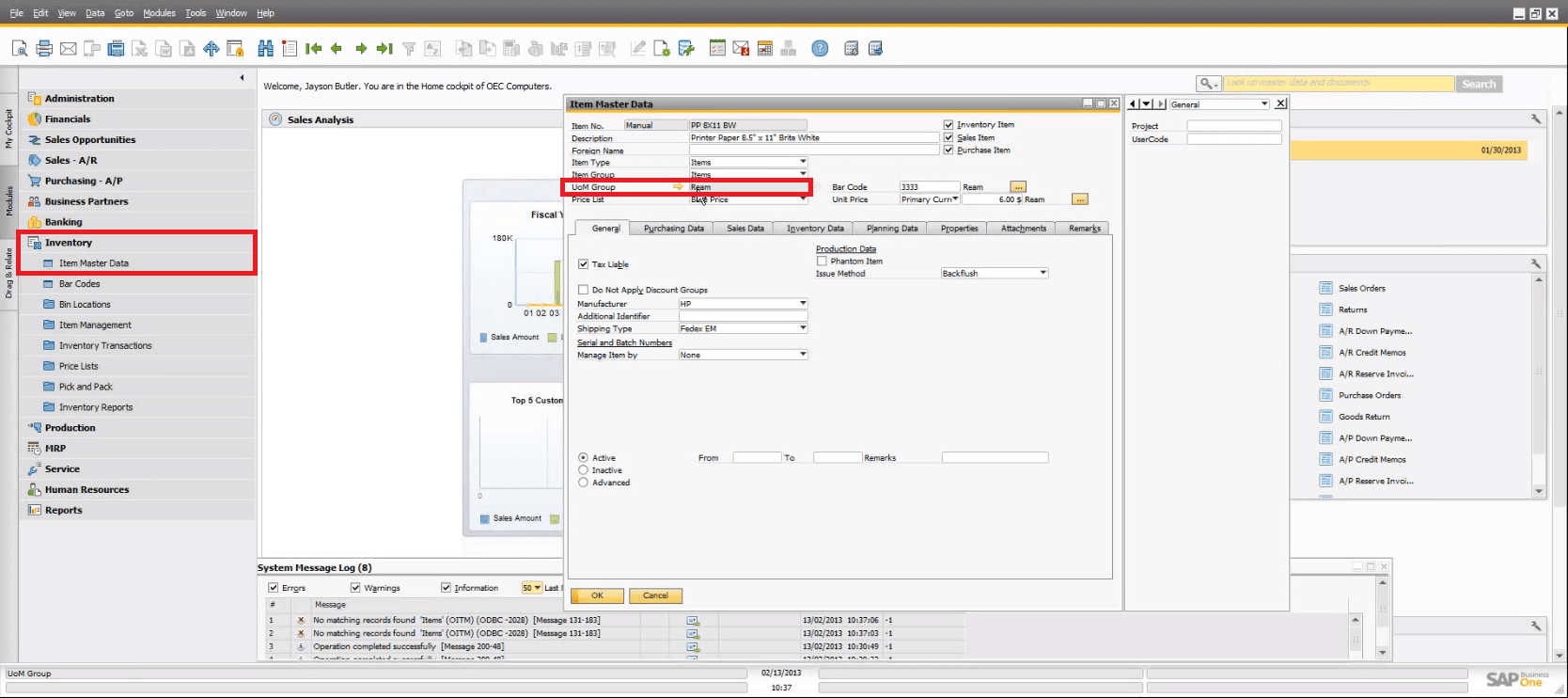Open the Calendar toolbar icon
The width and height of the screenshot is (1568, 698).
point(764,48)
